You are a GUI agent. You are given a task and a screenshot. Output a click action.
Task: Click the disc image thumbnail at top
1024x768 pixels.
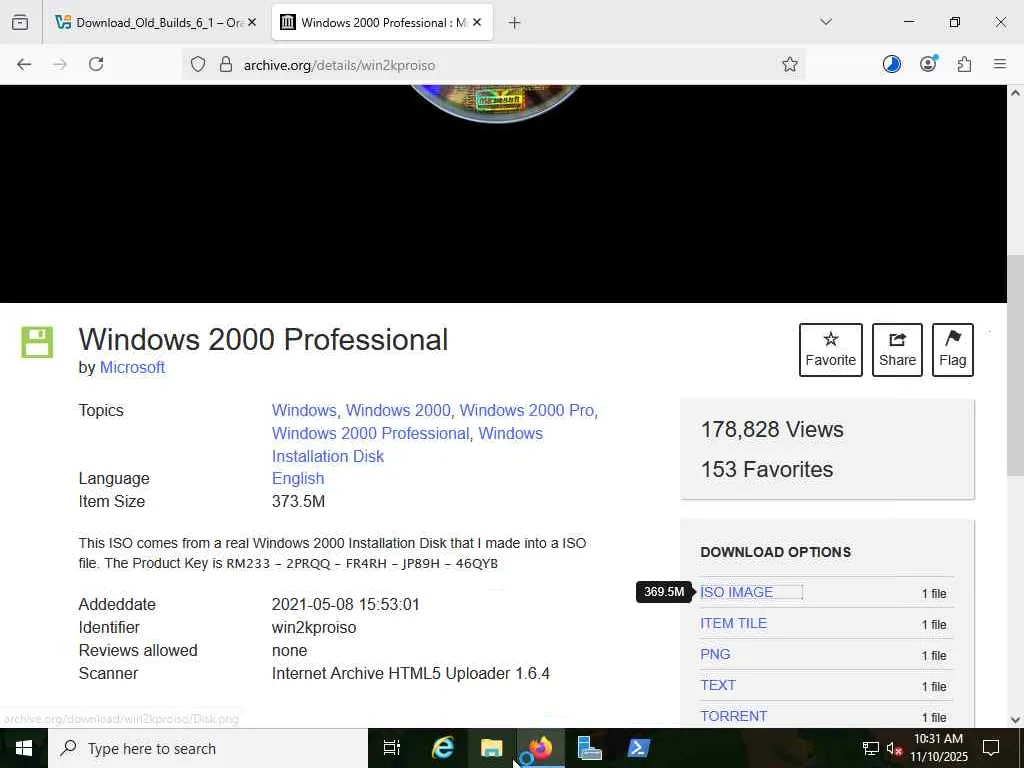[496, 104]
